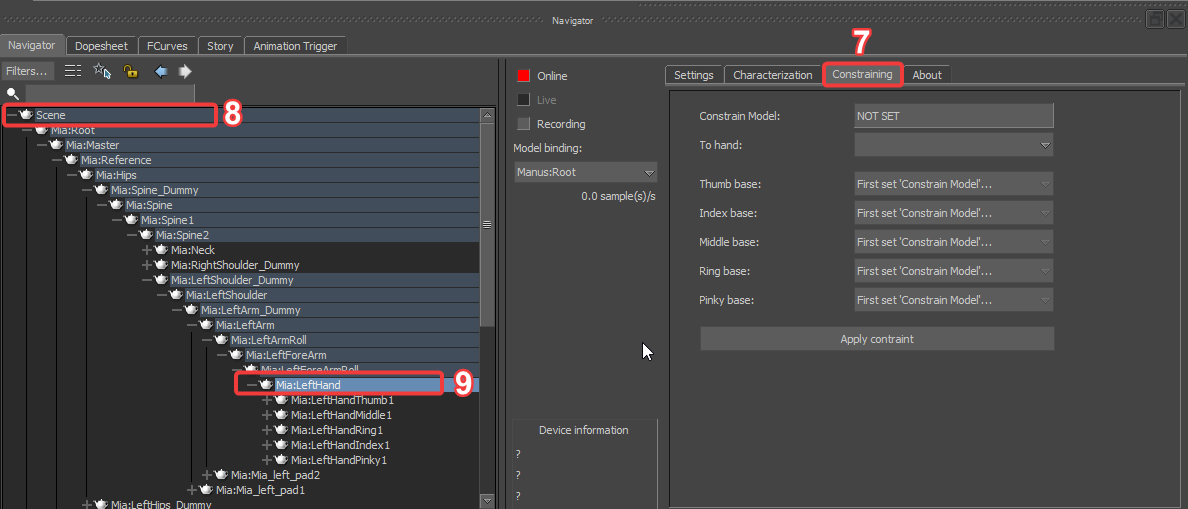The height and width of the screenshot is (509, 1188).
Task: Click the magnifier search icon
Action: 13,93
